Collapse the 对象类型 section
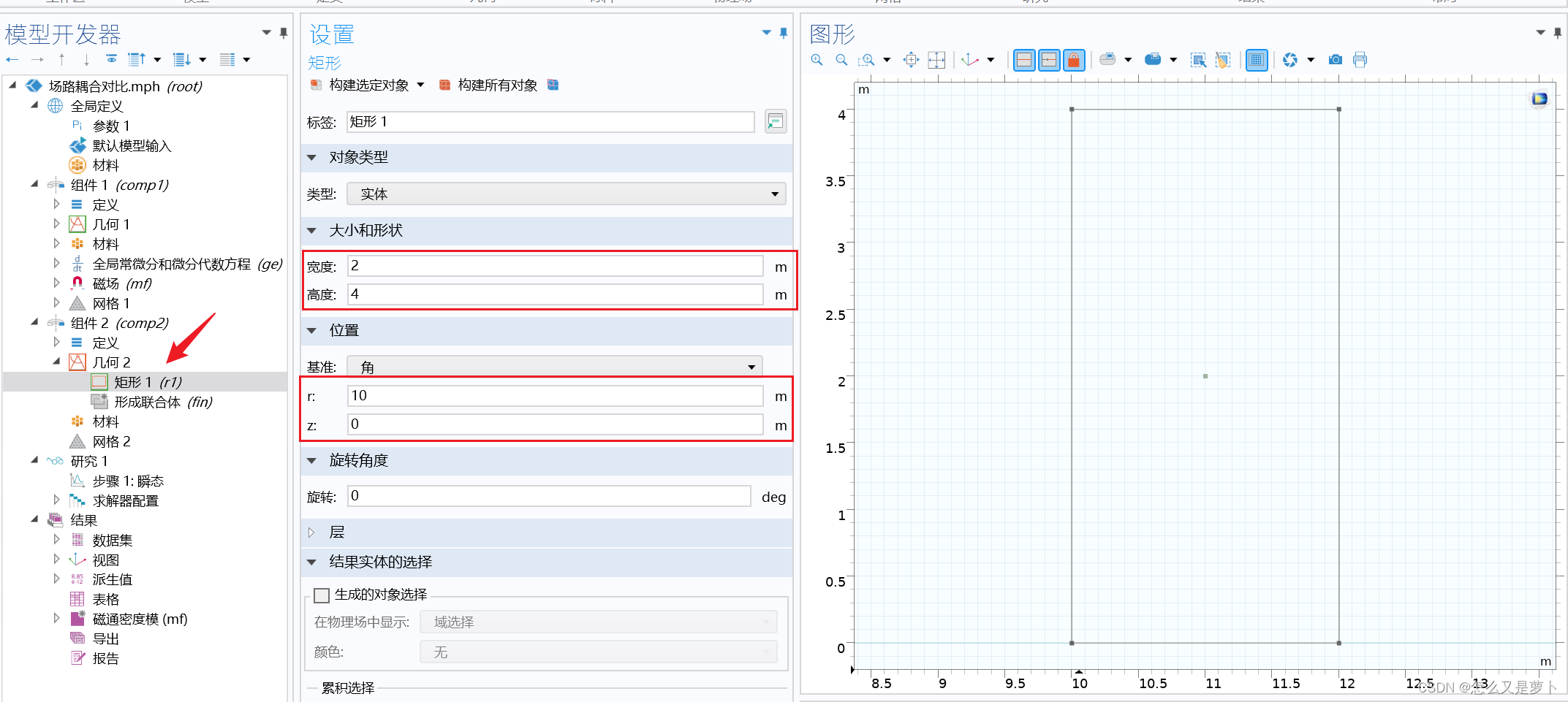The width and height of the screenshot is (1568, 702). pyautogui.click(x=312, y=158)
